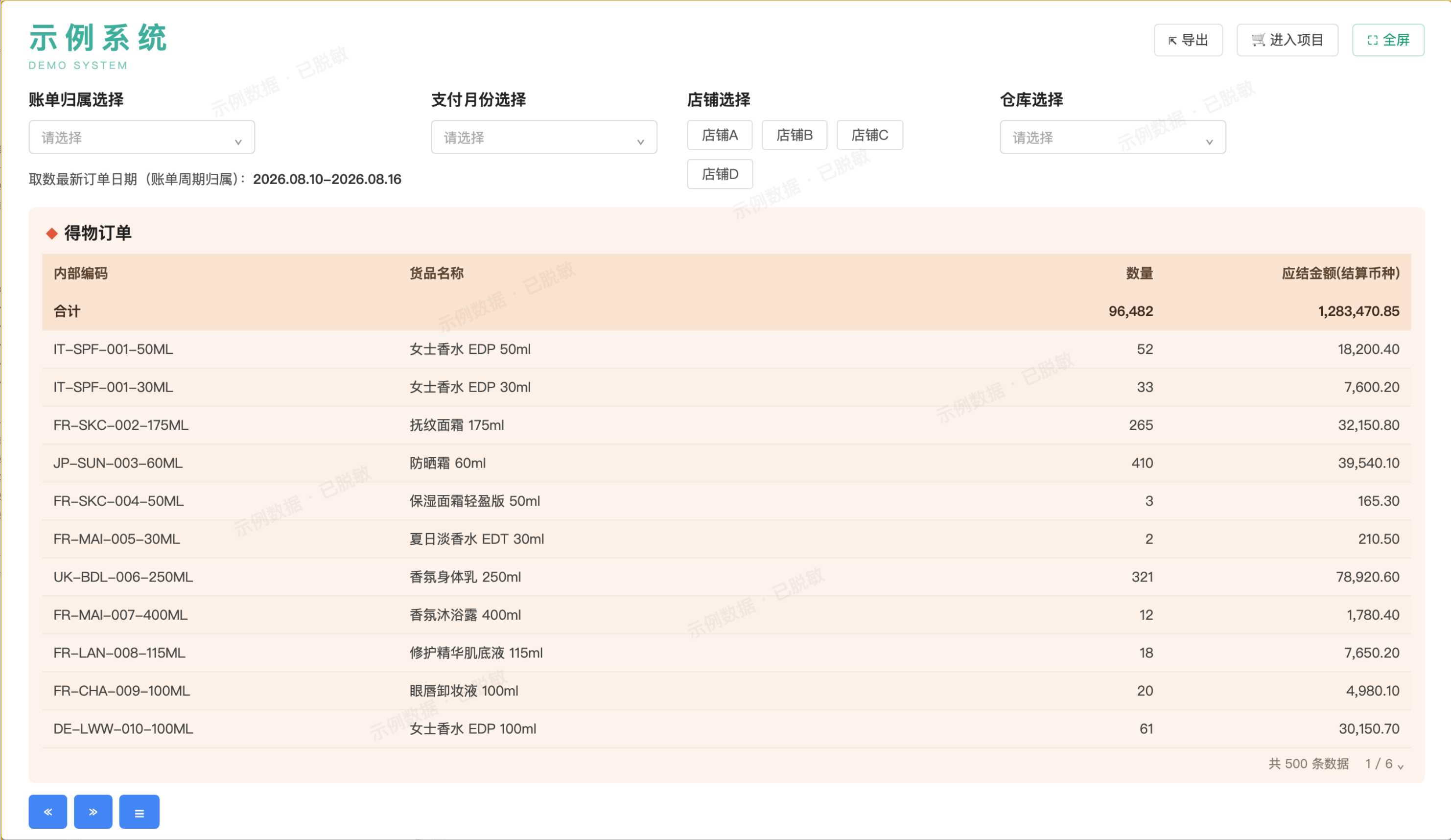The image size is (1451, 840).
Task: Open the blue list menu icon button
Action: pos(139,811)
